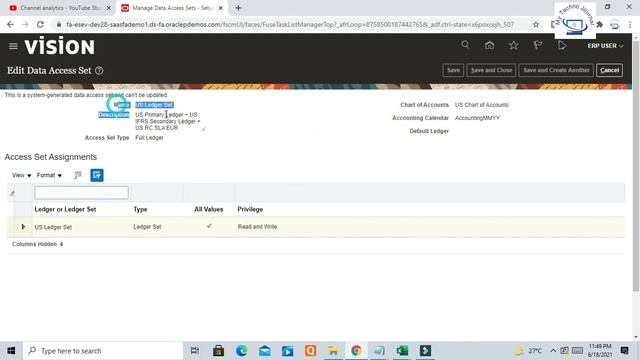The image size is (640, 360).
Task: Open Microsoft Store from the taskbar
Action: coord(218,351)
